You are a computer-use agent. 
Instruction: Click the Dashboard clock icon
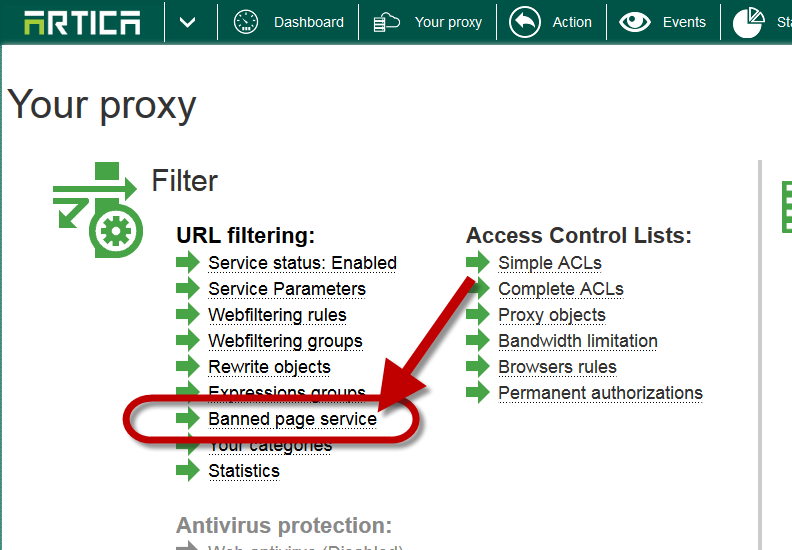(x=246, y=22)
